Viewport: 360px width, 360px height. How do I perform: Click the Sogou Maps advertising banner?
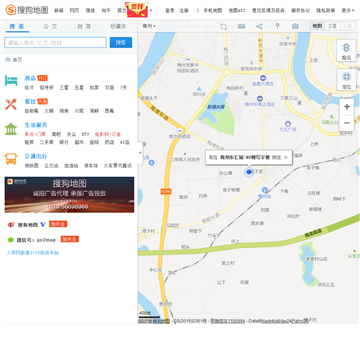coord(69,195)
